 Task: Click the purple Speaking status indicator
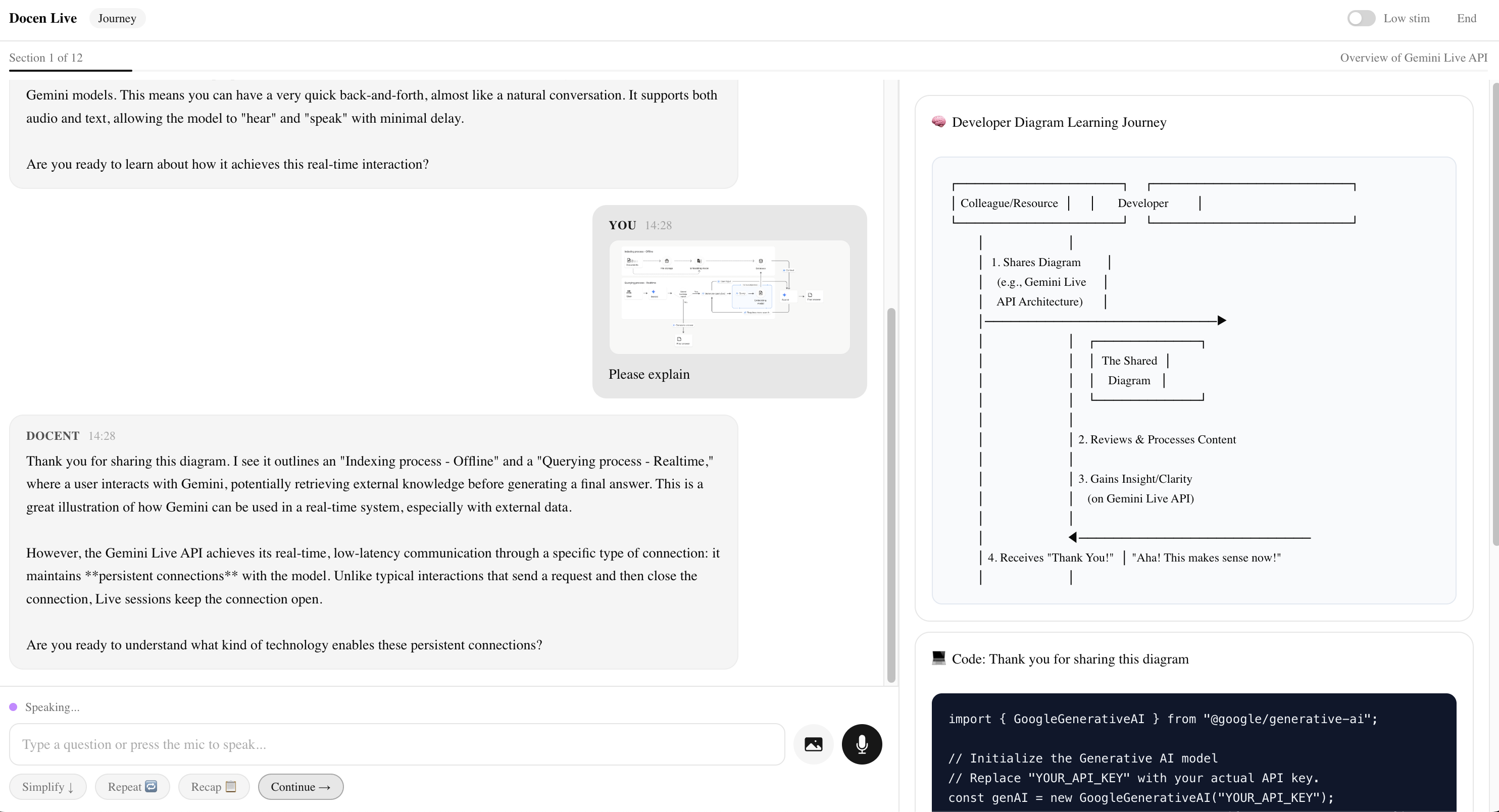pos(13,707)
